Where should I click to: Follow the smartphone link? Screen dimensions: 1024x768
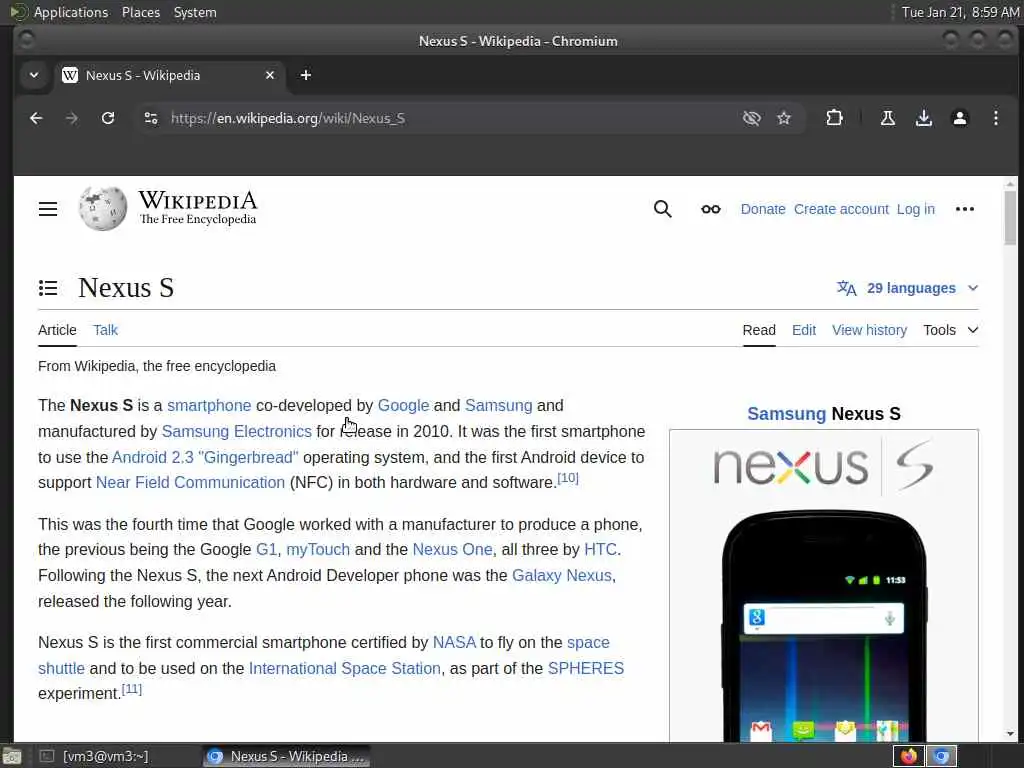[209, 406]
